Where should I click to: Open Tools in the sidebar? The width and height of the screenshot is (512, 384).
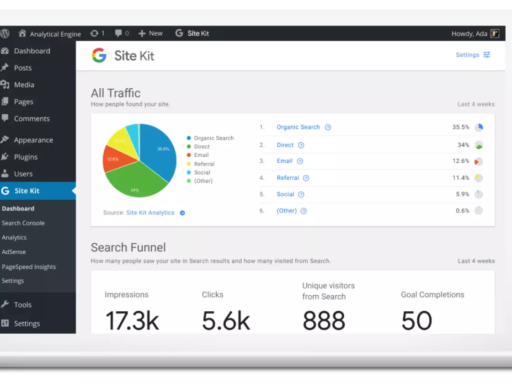click(x=23, y=305)
